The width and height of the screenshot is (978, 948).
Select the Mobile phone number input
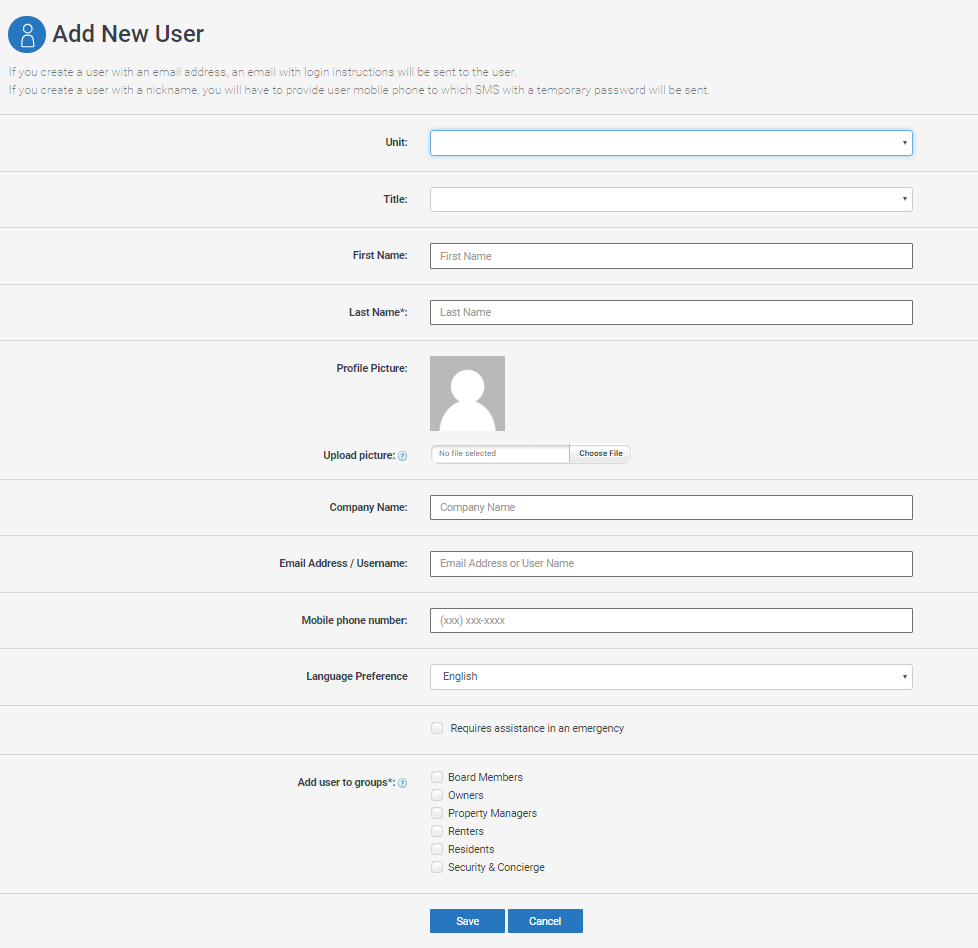point(671,621)
